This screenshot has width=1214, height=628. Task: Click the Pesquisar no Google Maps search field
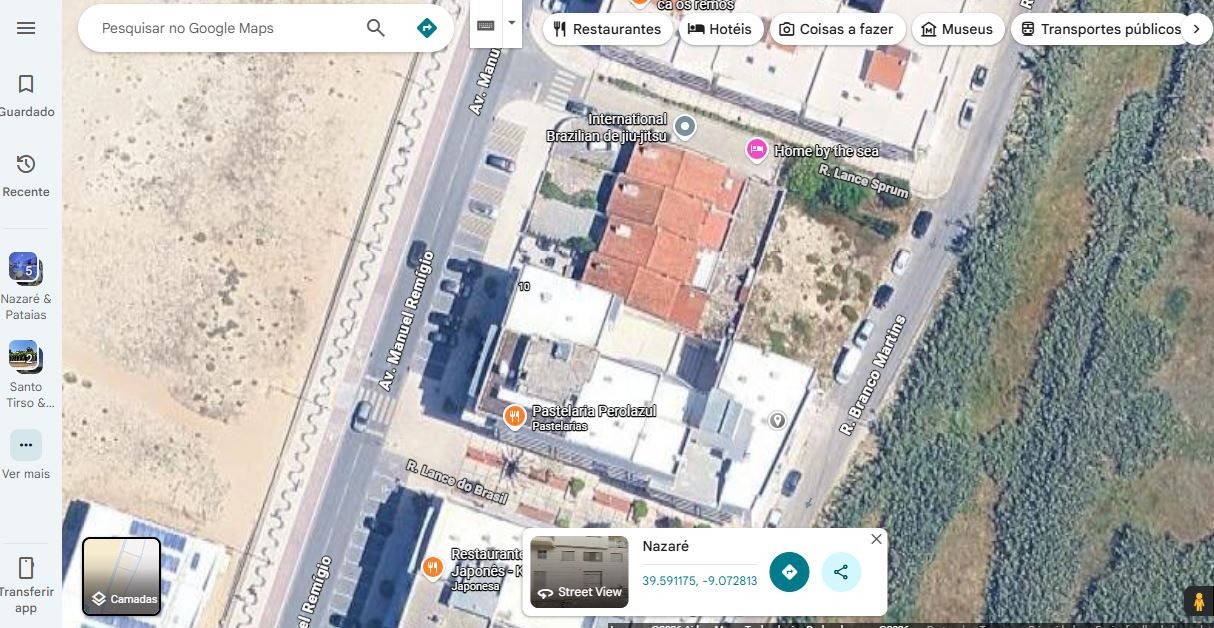[225, 28]
